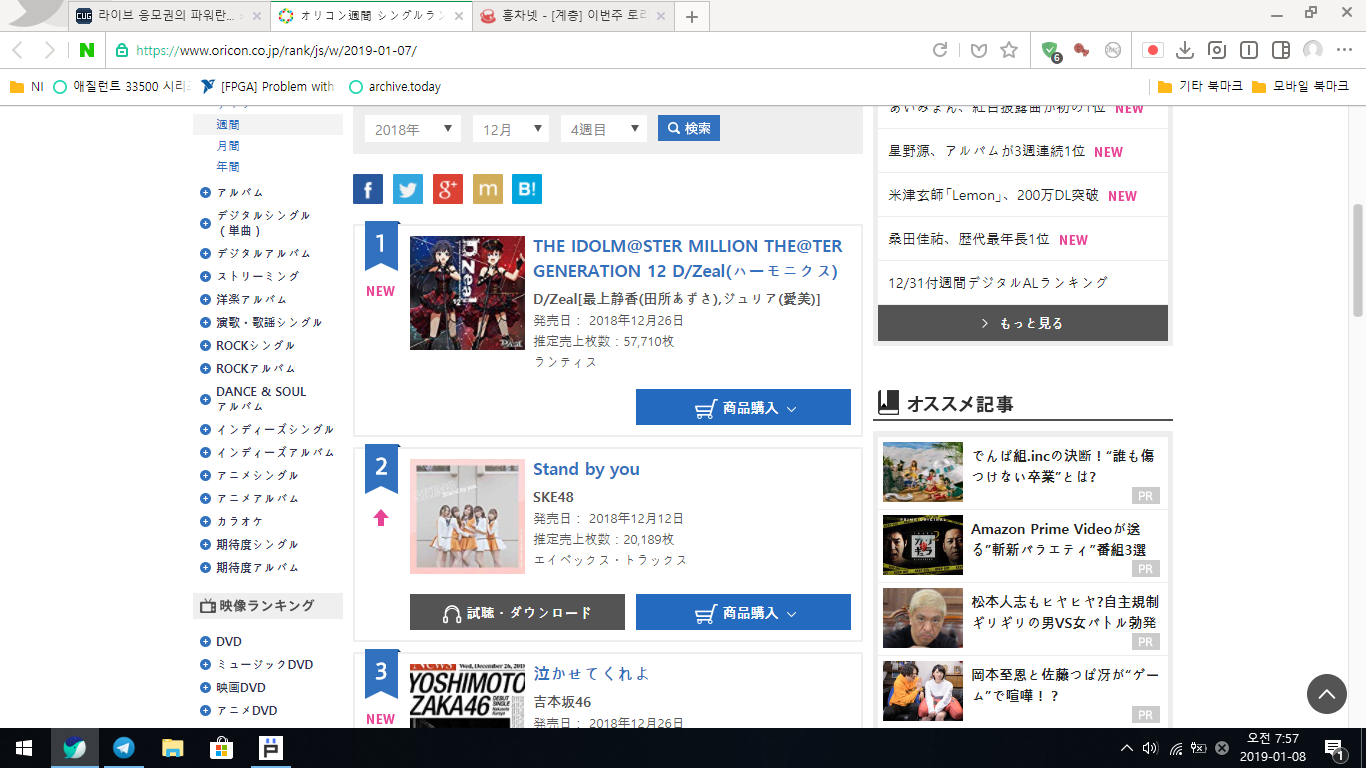This screenshot has width=1366, height=768.
Task: Share page via Twitter icon
Action: coord(408,189)
